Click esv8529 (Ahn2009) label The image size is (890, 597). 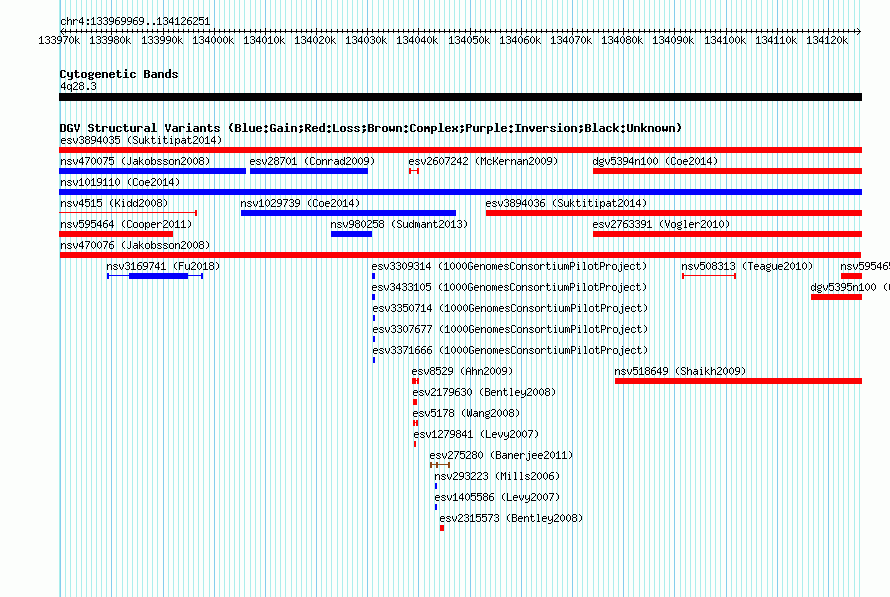coord(462,371)
